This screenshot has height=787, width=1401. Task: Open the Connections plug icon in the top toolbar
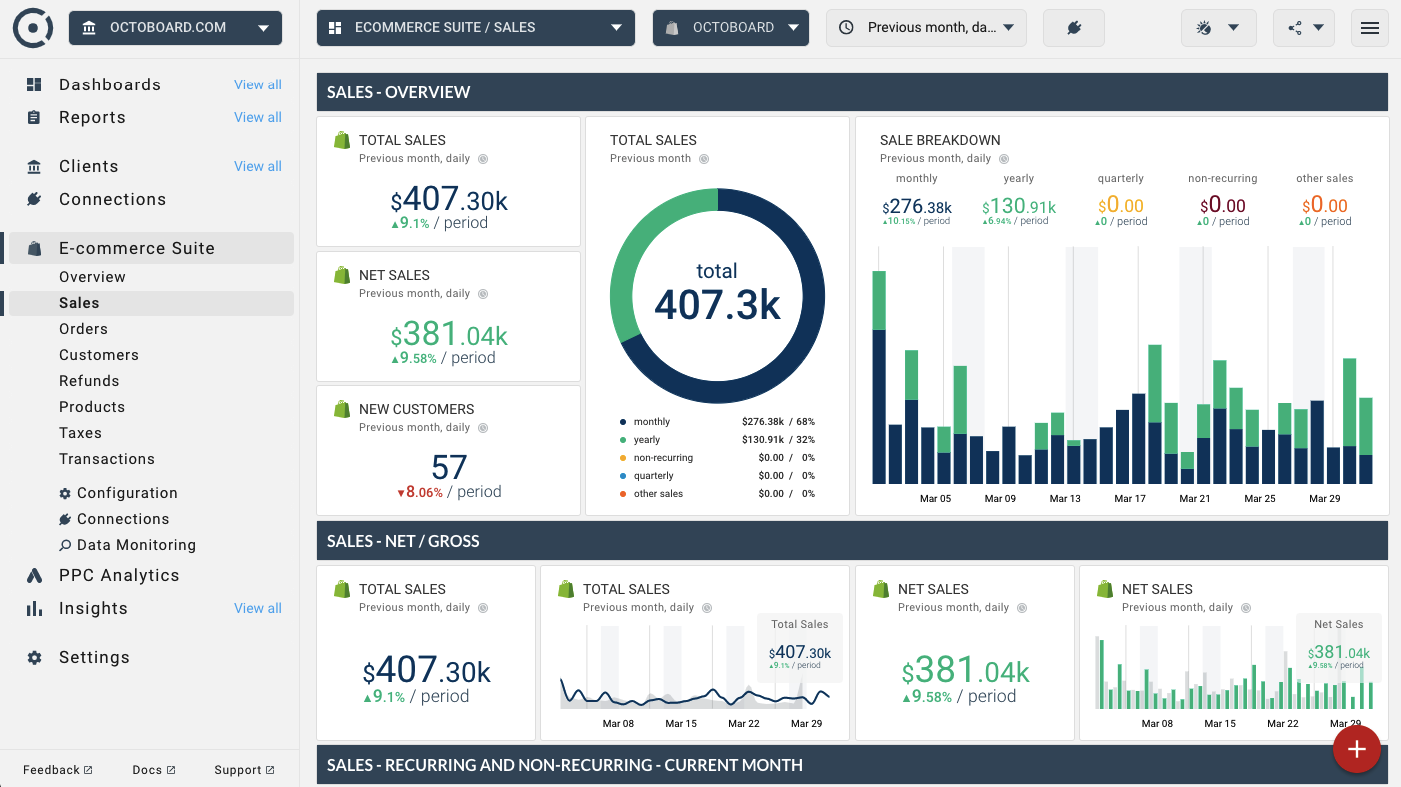(1073, 28)
